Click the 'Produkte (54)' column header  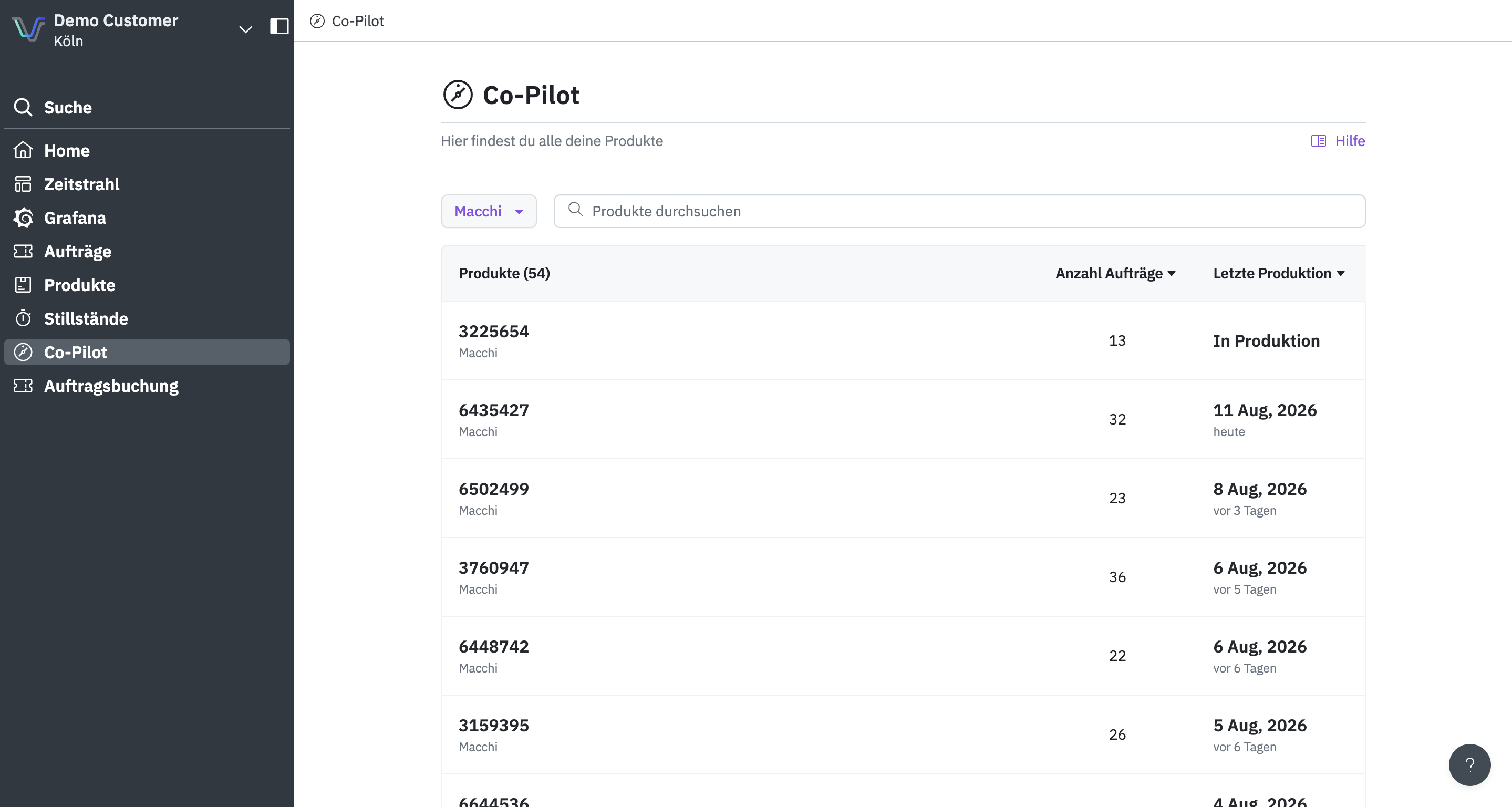pyautogui.click(x=504, y=274)
